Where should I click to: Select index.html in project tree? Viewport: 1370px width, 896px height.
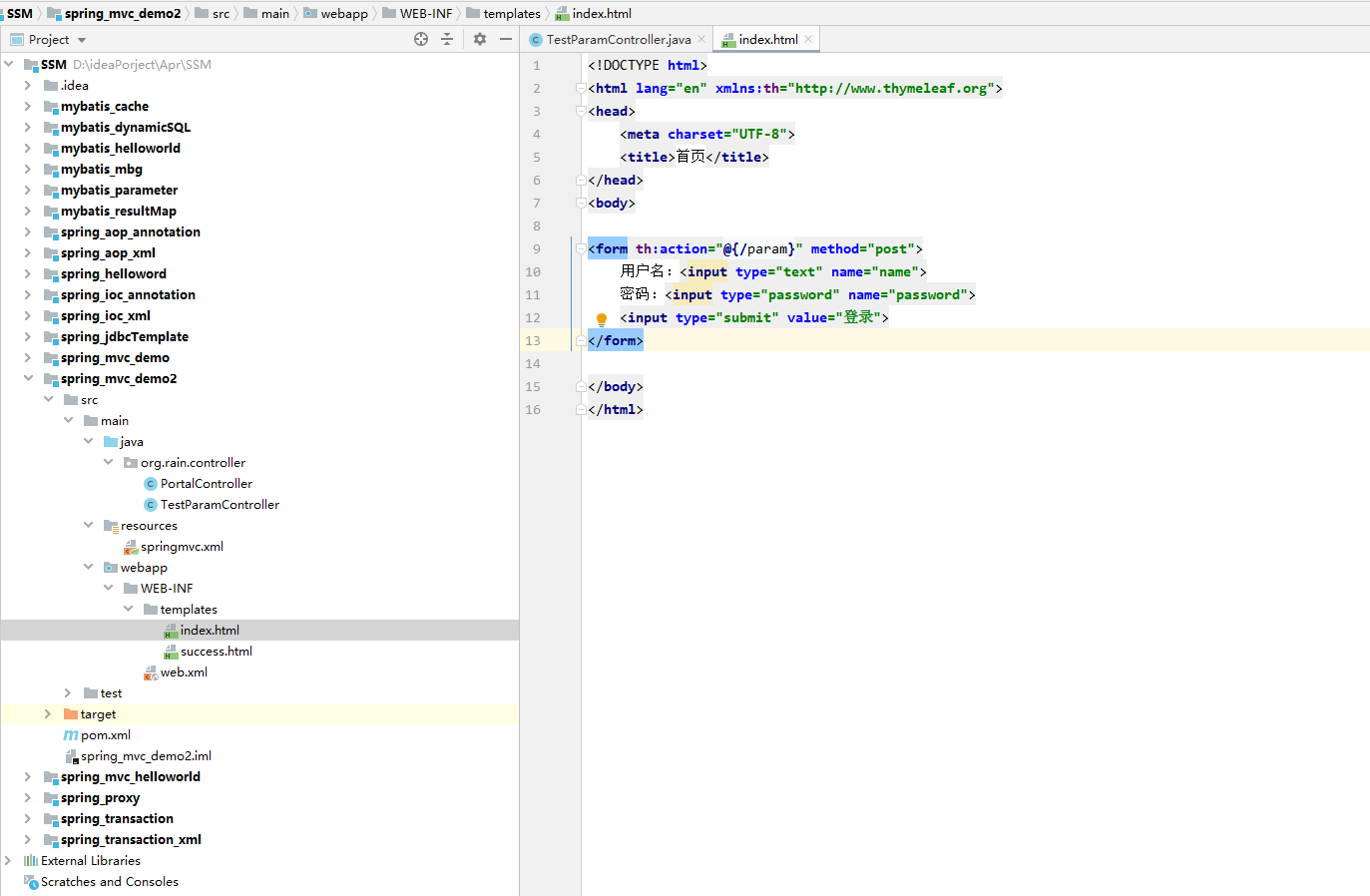click(x=210, y=631)
